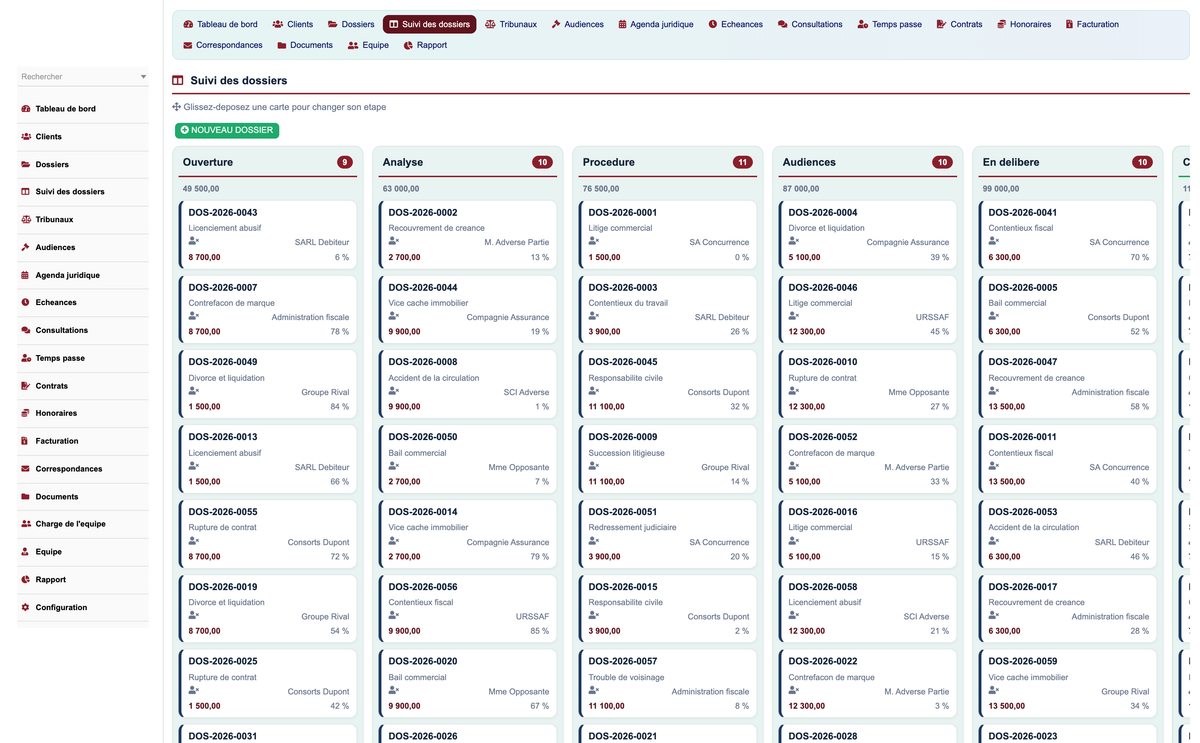Click the Clients people icon in sidebar
Screen dimensions: 1200x743
[26, 136]
